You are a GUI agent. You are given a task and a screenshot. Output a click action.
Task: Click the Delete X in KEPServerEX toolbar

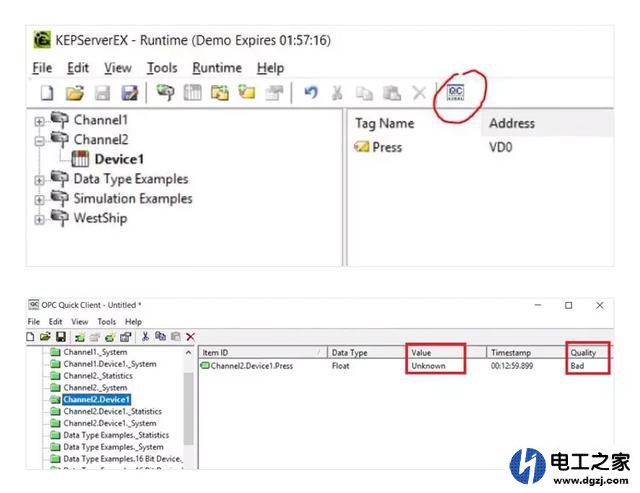pos(419,93)
